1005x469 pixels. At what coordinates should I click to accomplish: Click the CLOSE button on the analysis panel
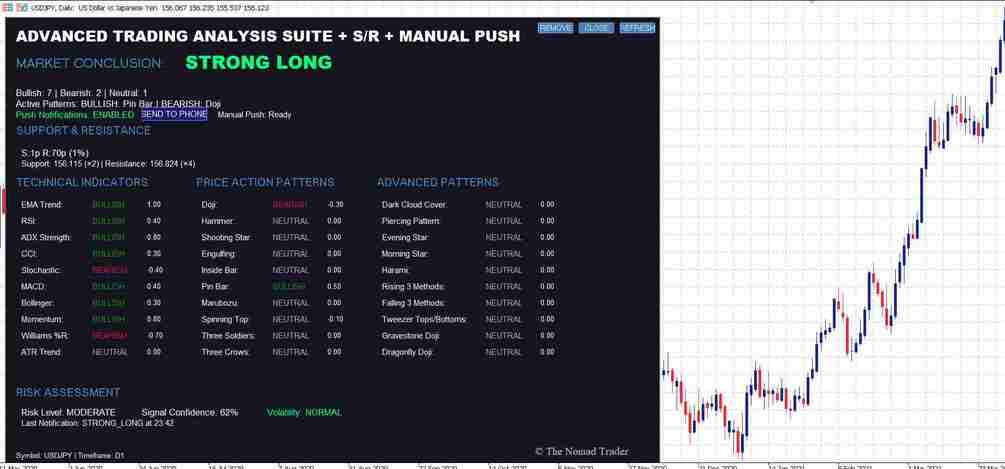tap(596, 28)
